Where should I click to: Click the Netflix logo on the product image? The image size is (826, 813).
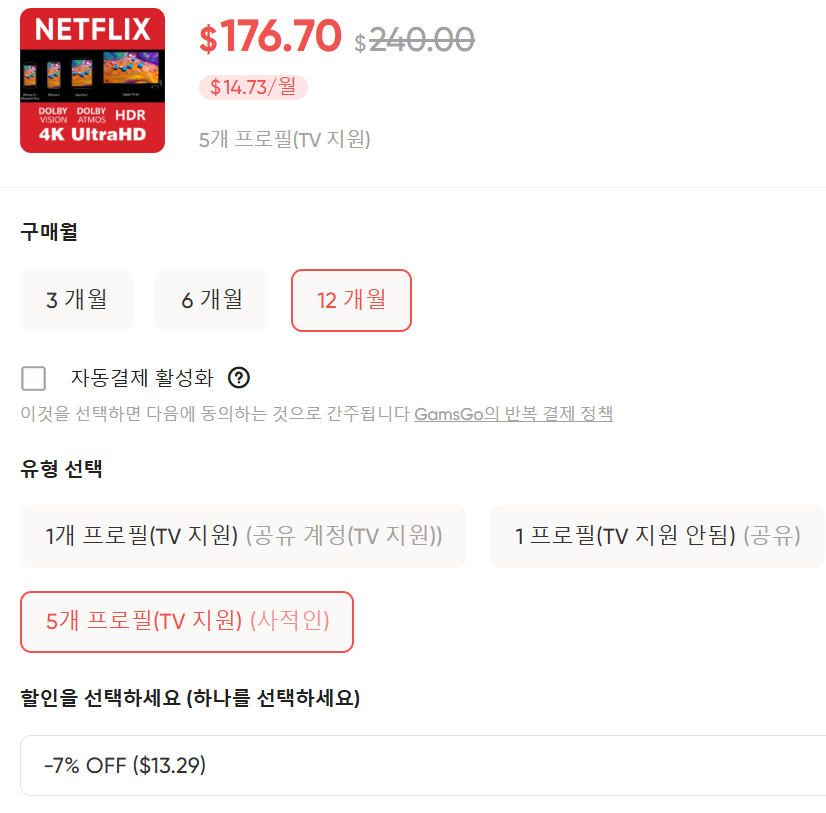tap(92, 27)
